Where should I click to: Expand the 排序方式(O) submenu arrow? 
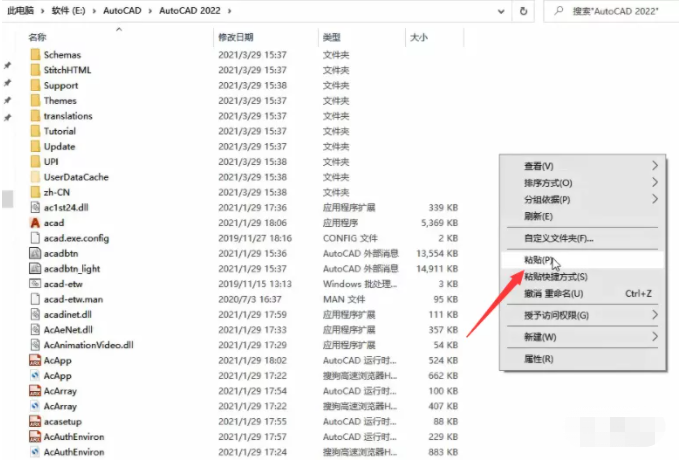coord(655,182)
